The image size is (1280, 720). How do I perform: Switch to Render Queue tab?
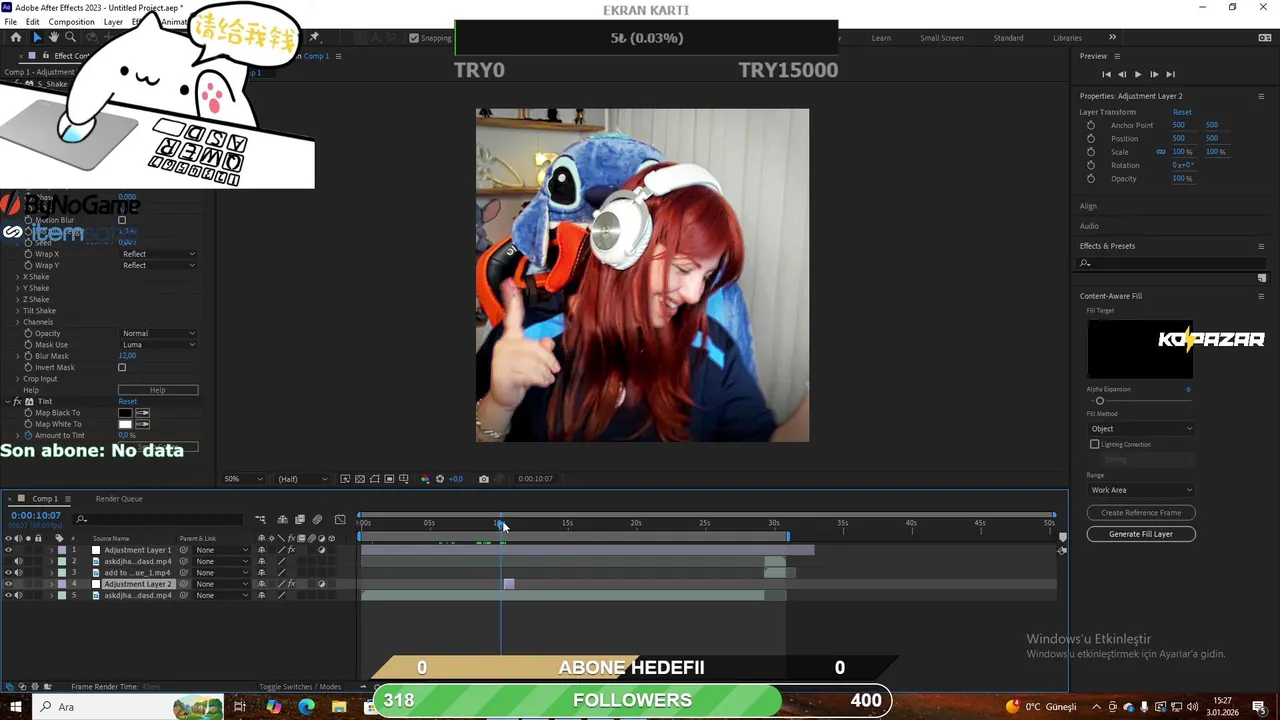coord(119,499)
